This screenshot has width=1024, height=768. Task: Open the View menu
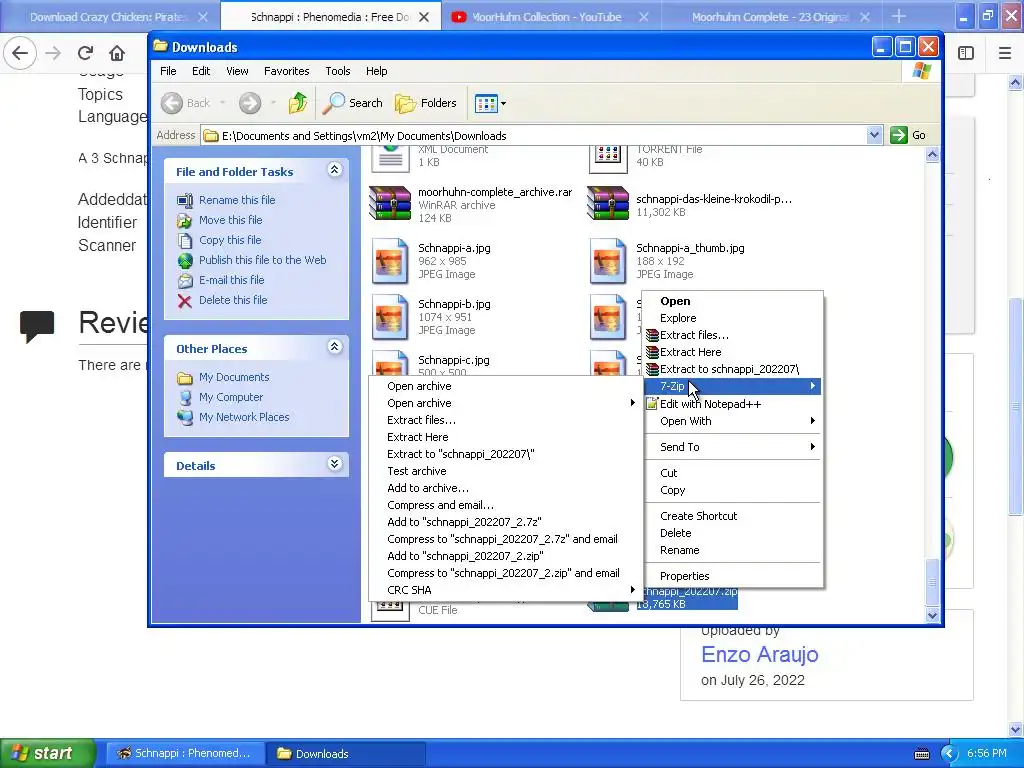click(x=237, y=71)
